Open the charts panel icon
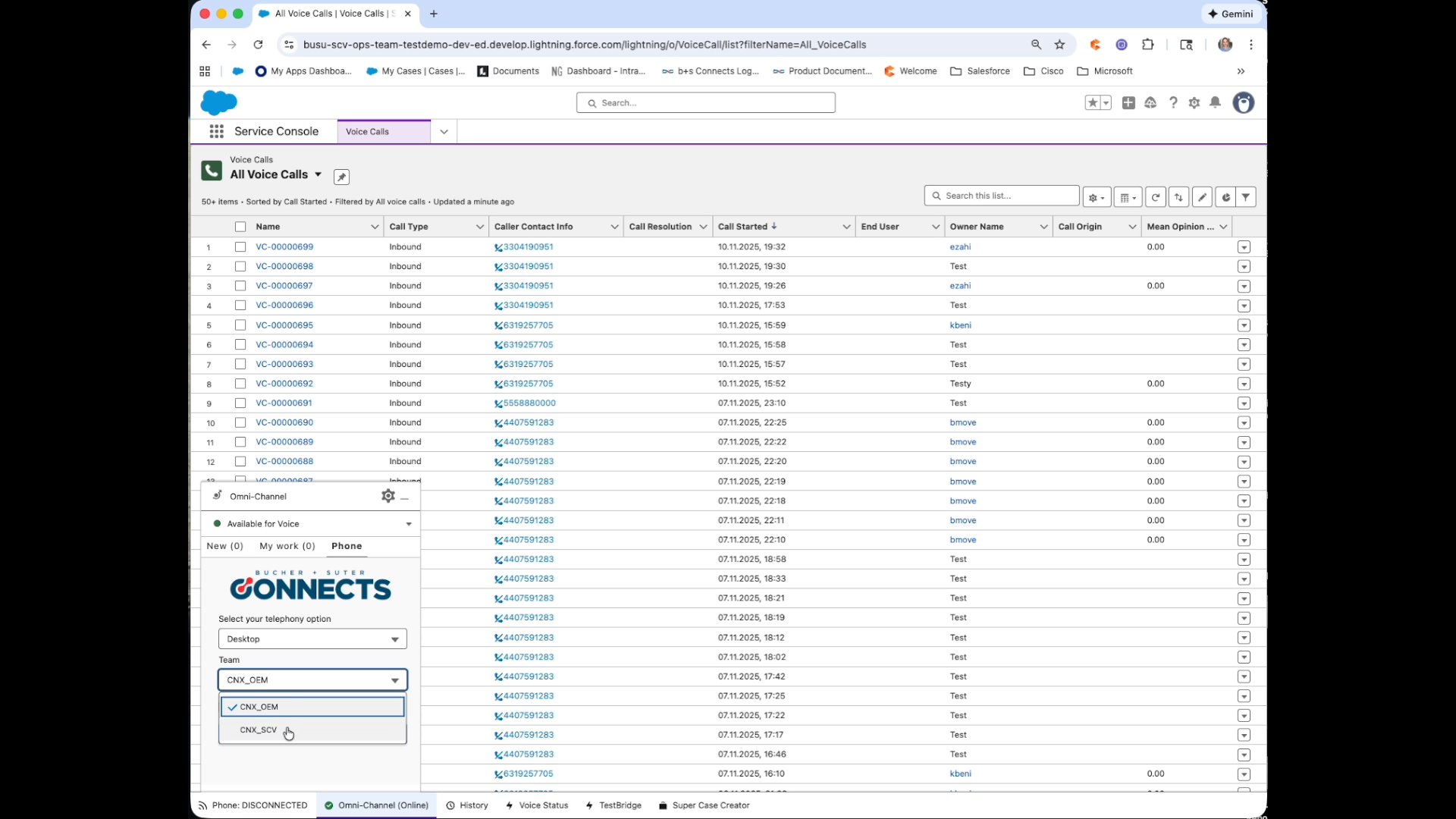The width and height of the screenshot is (1456, 819). point(1225,197)
